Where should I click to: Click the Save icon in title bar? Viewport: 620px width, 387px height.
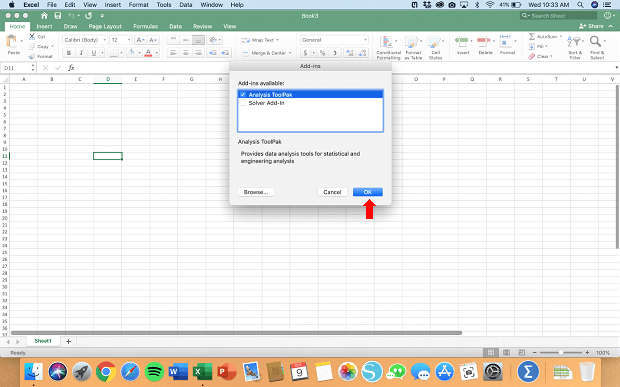point(58,15)
